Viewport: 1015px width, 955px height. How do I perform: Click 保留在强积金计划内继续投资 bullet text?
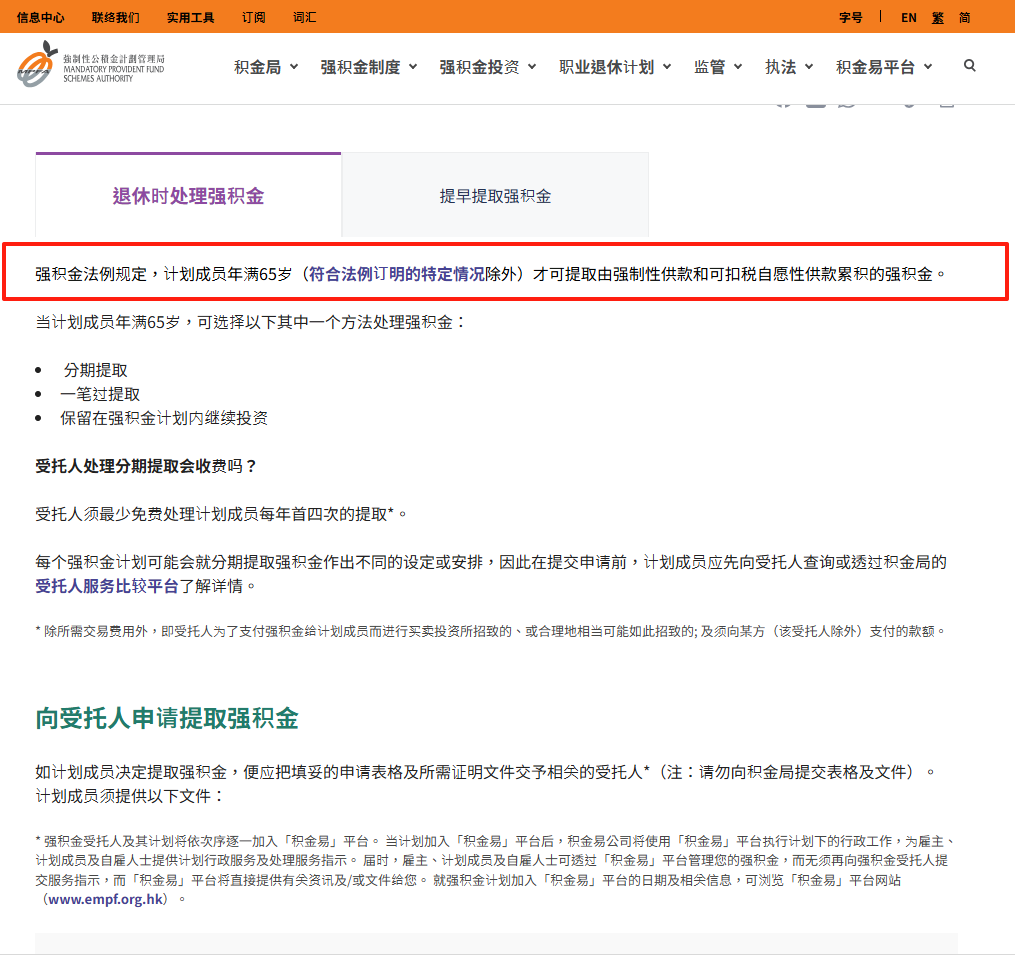(x=164, y=418)
